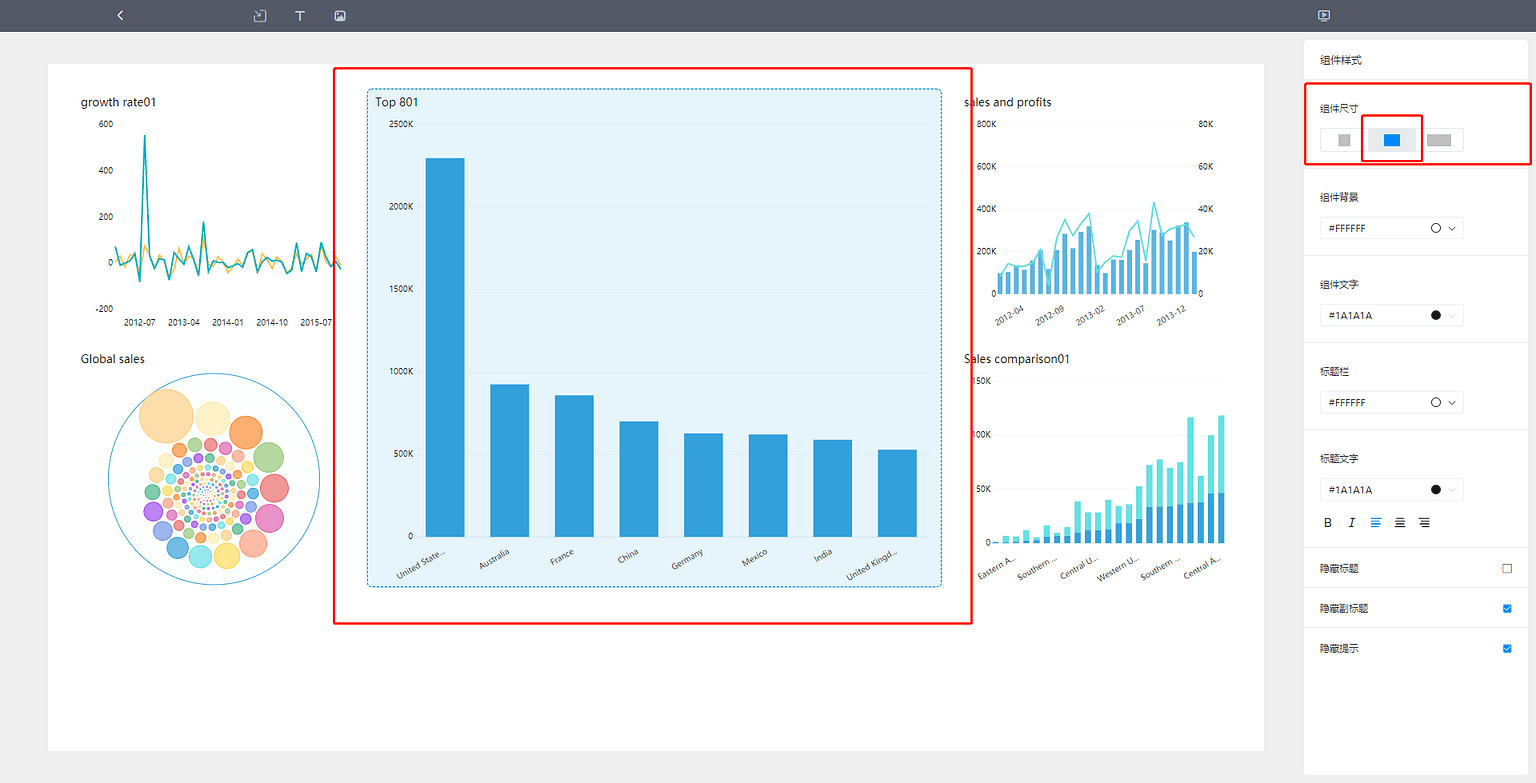Click the 'Global sales' chart title
Viewport: 1536px width, 783px height.
pyautogui.click(x=113, y=359)
